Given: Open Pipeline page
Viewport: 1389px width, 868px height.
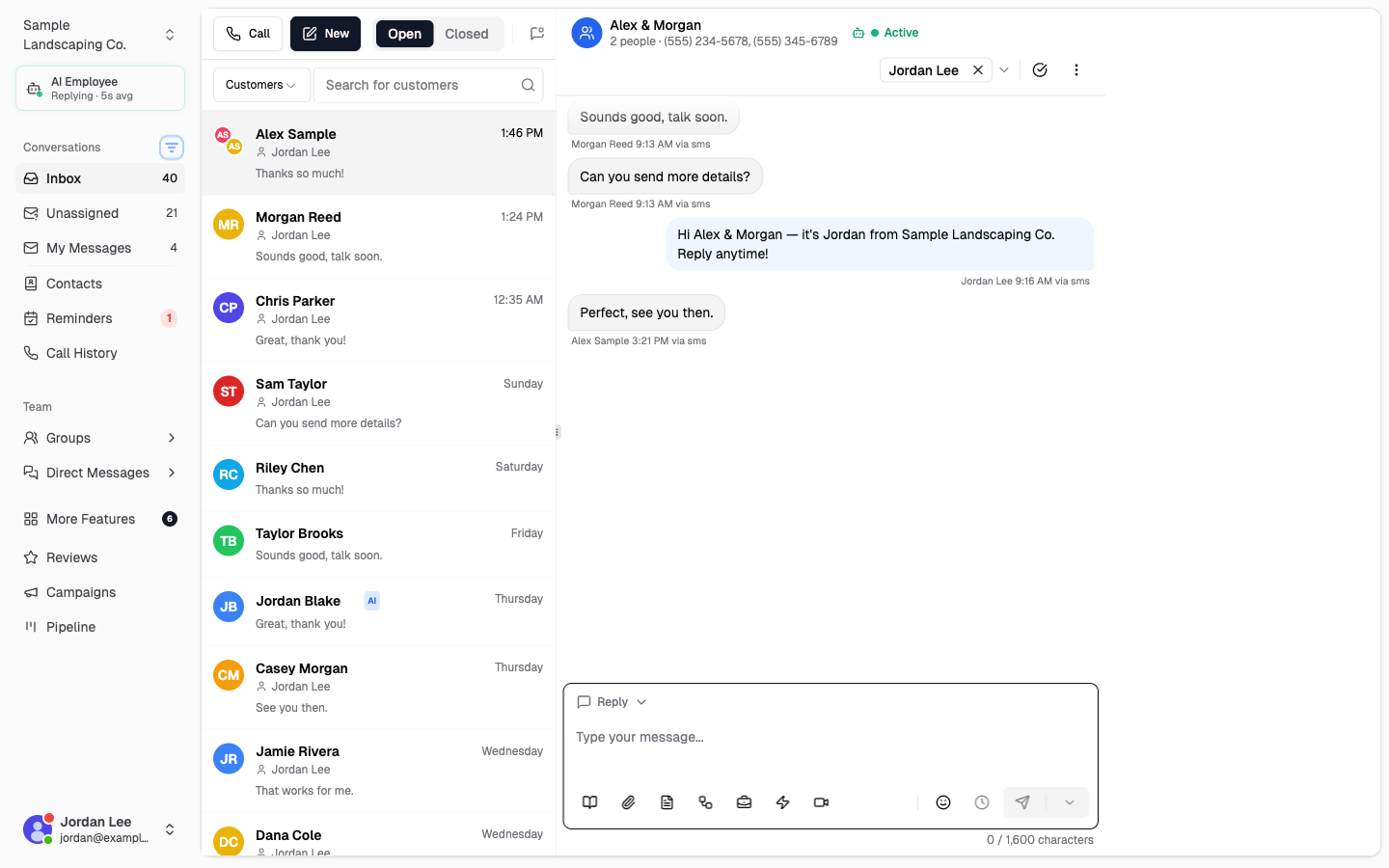Looking at the screenshot, I should coord(100,627).
